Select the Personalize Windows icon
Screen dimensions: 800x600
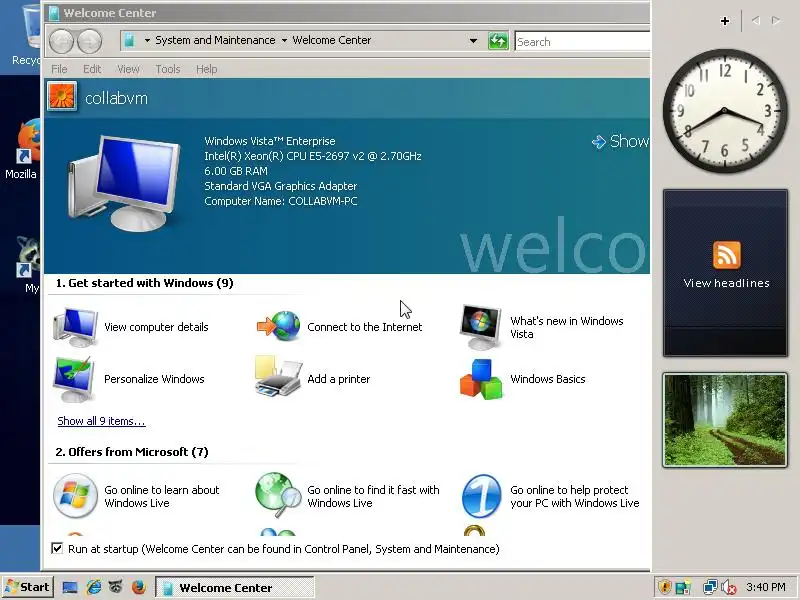point(74,380)
